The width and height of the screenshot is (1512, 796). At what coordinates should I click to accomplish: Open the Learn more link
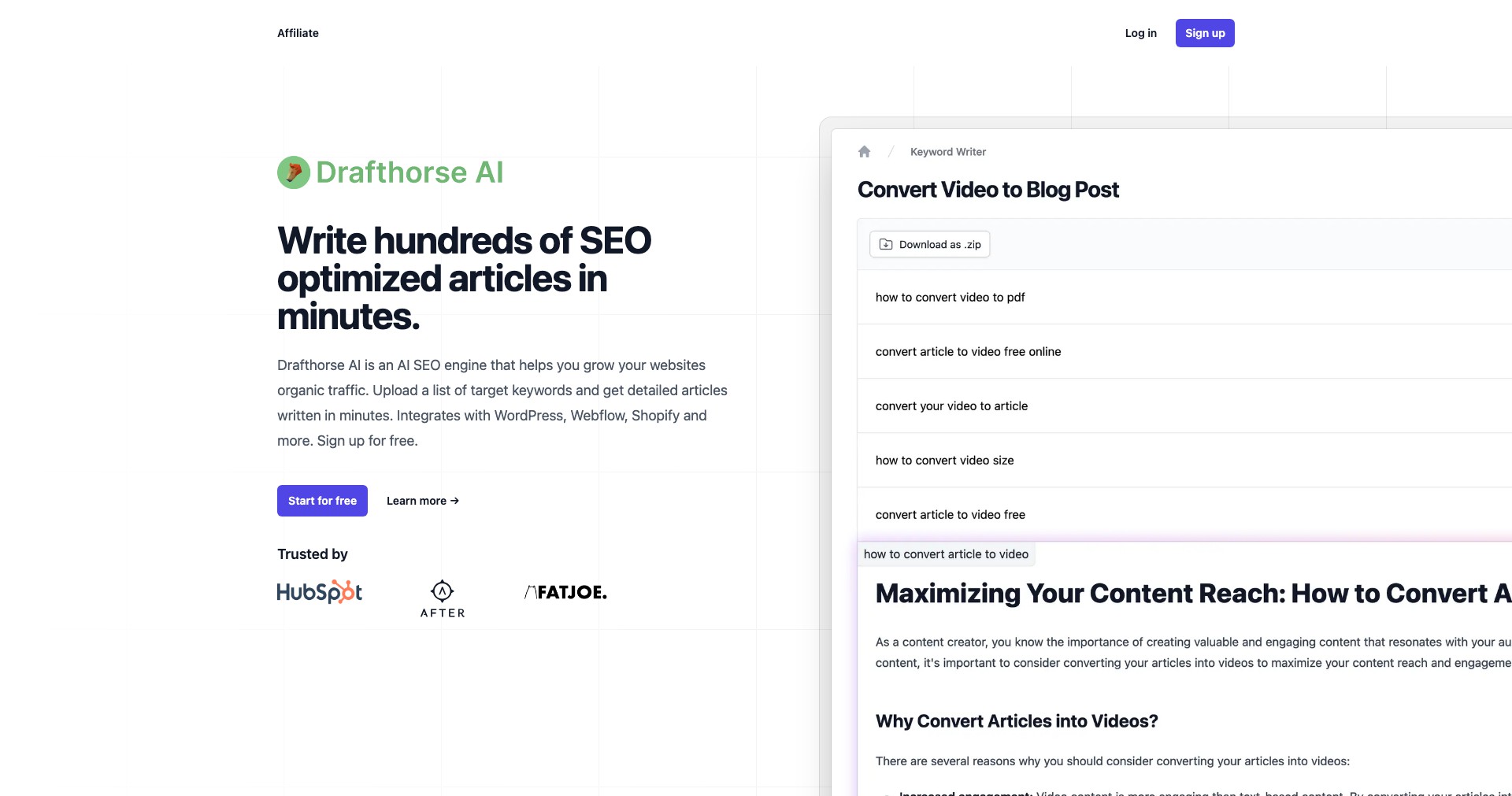[x=423, y=501]
